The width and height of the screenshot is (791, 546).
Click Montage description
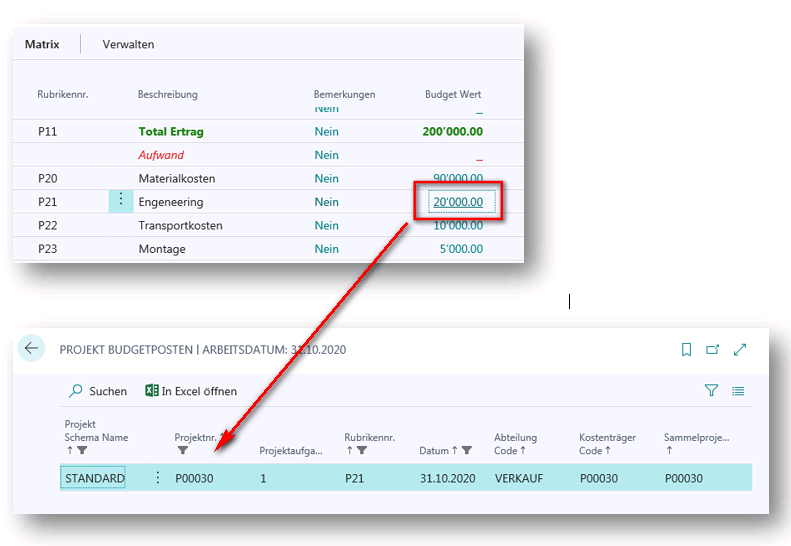pyautogui.click(x=161, y=249)
